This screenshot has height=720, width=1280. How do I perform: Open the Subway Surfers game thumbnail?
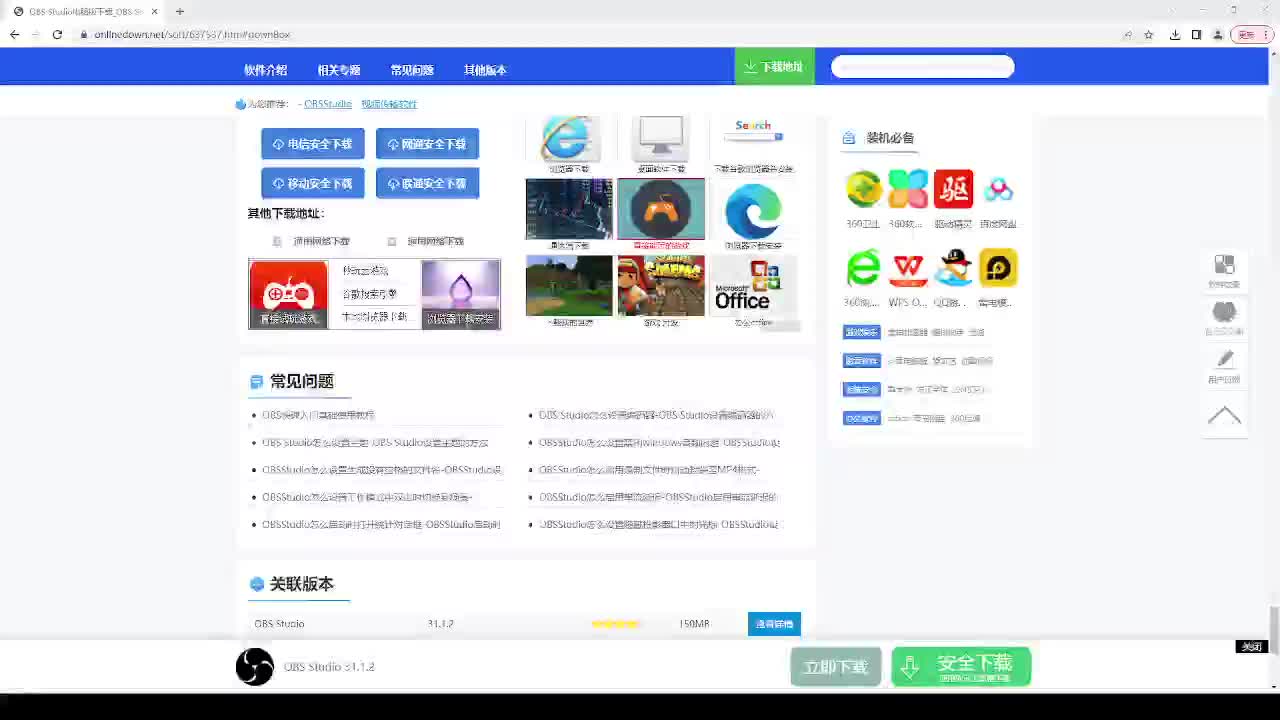[x=661, y=286]
